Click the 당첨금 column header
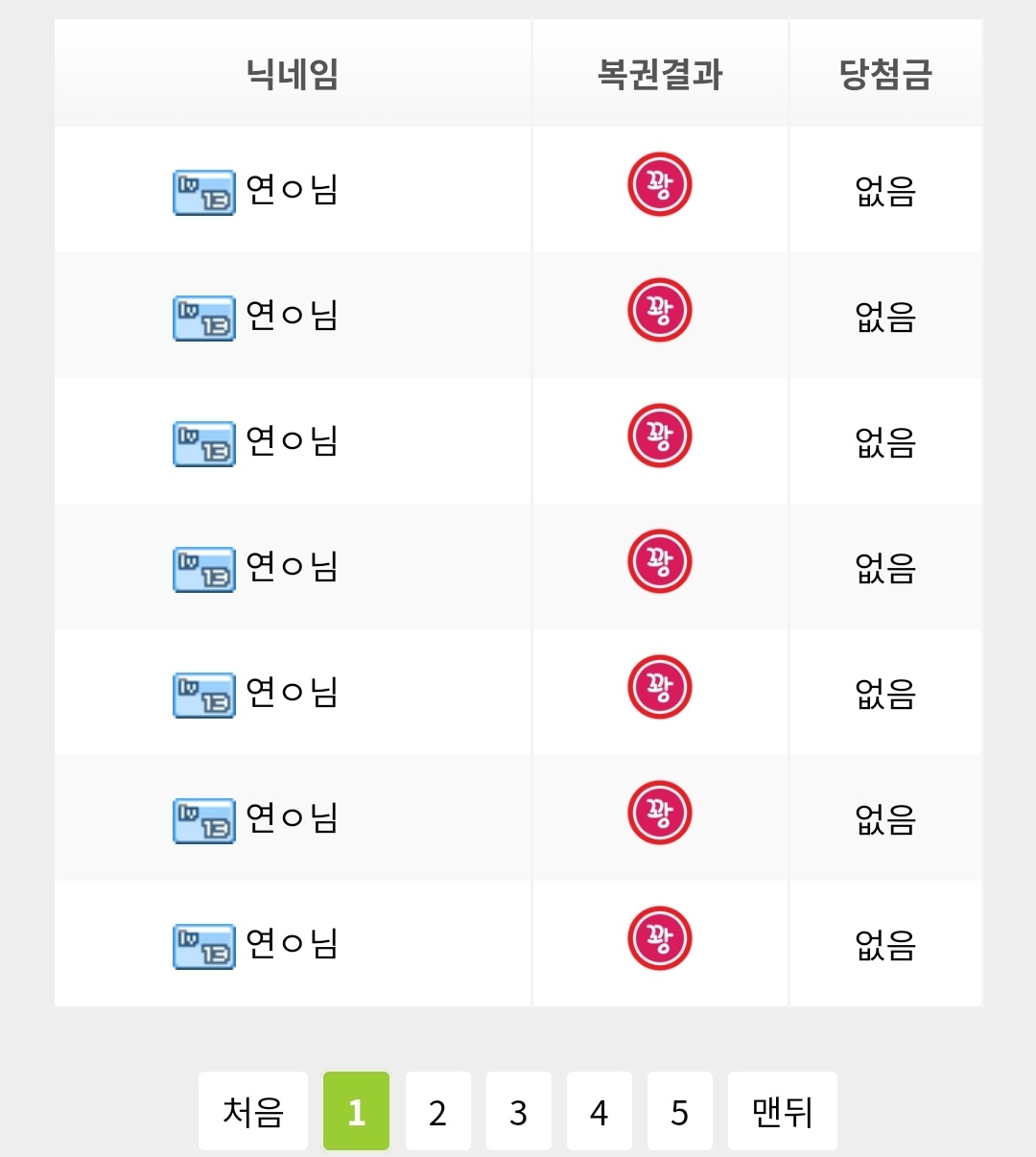 [x=885, y=74]
